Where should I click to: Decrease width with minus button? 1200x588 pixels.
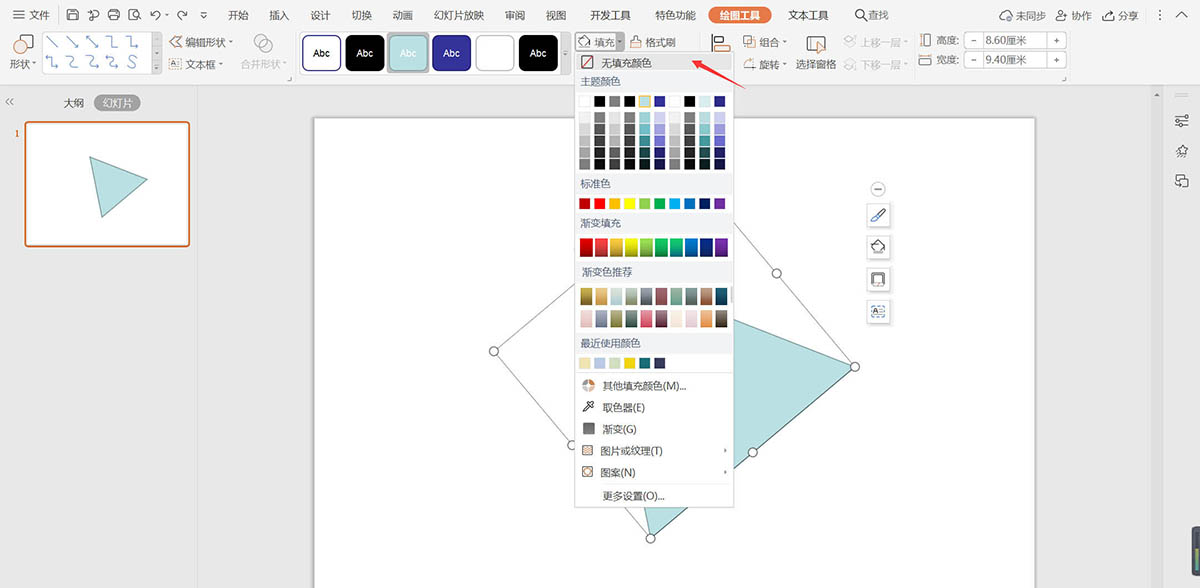972,59
